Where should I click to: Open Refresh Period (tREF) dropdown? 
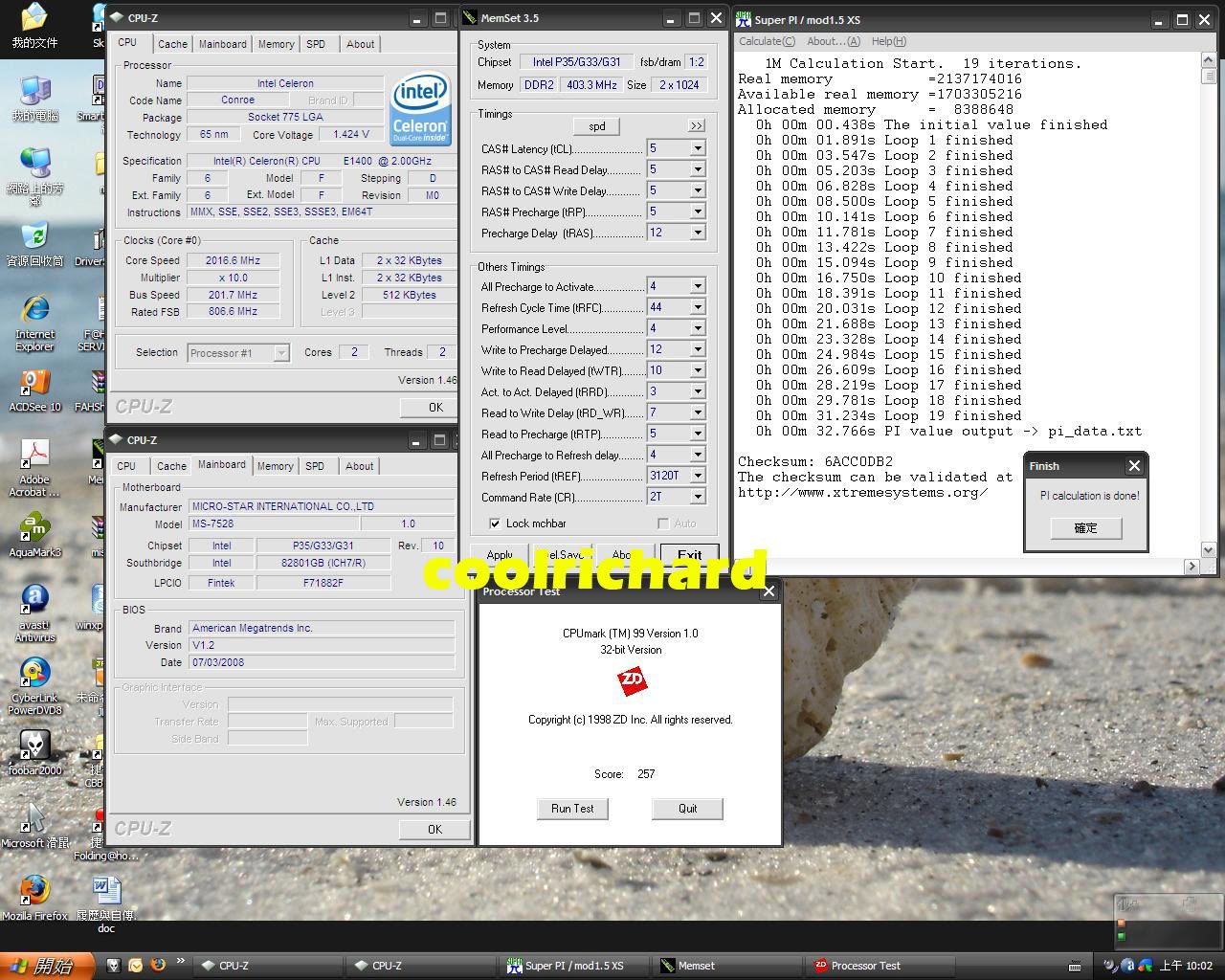pos(697,476)
